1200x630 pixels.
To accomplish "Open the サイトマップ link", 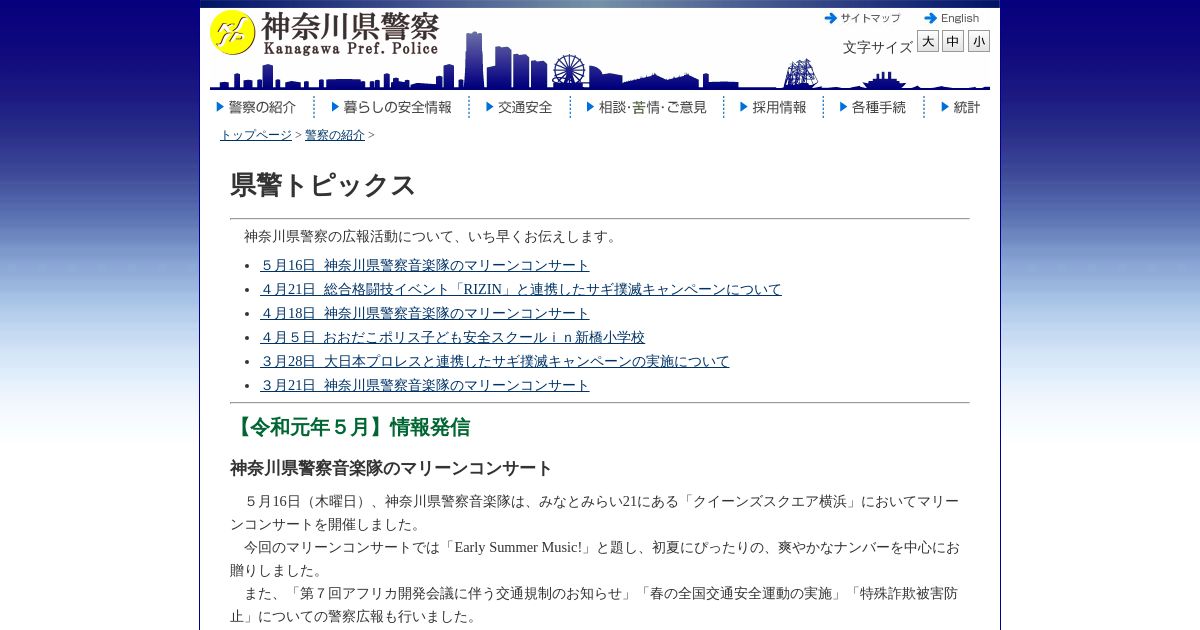I will coord(862,18).
